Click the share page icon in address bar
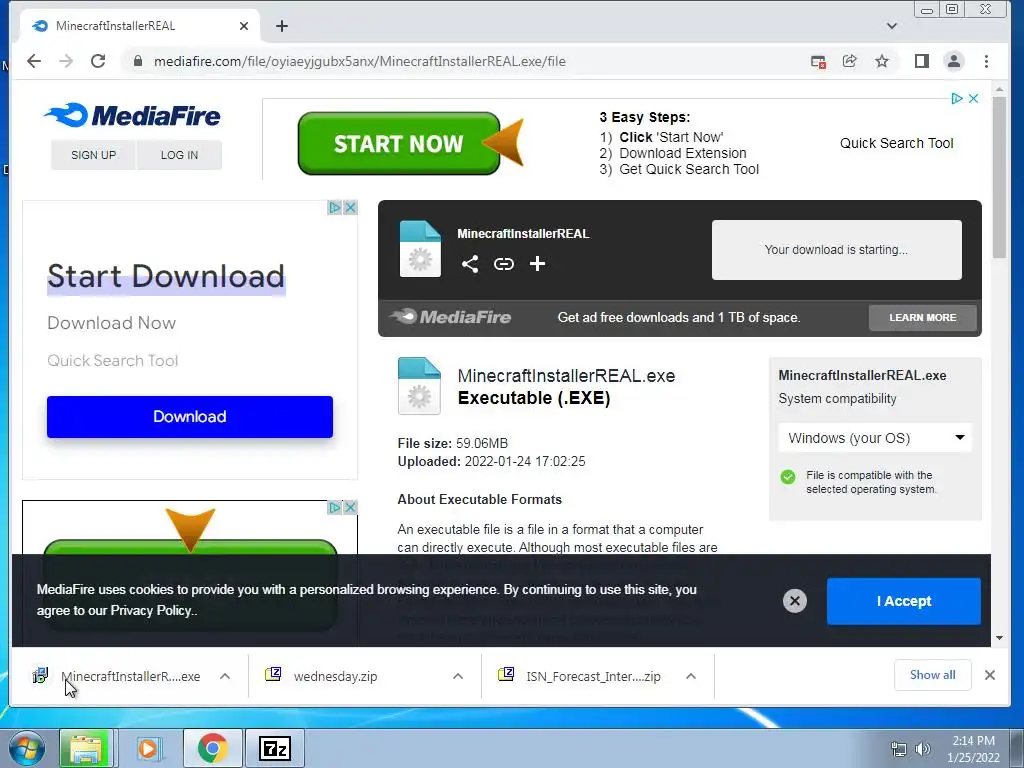Screen dimensions: 1024x768 (850, 61)
